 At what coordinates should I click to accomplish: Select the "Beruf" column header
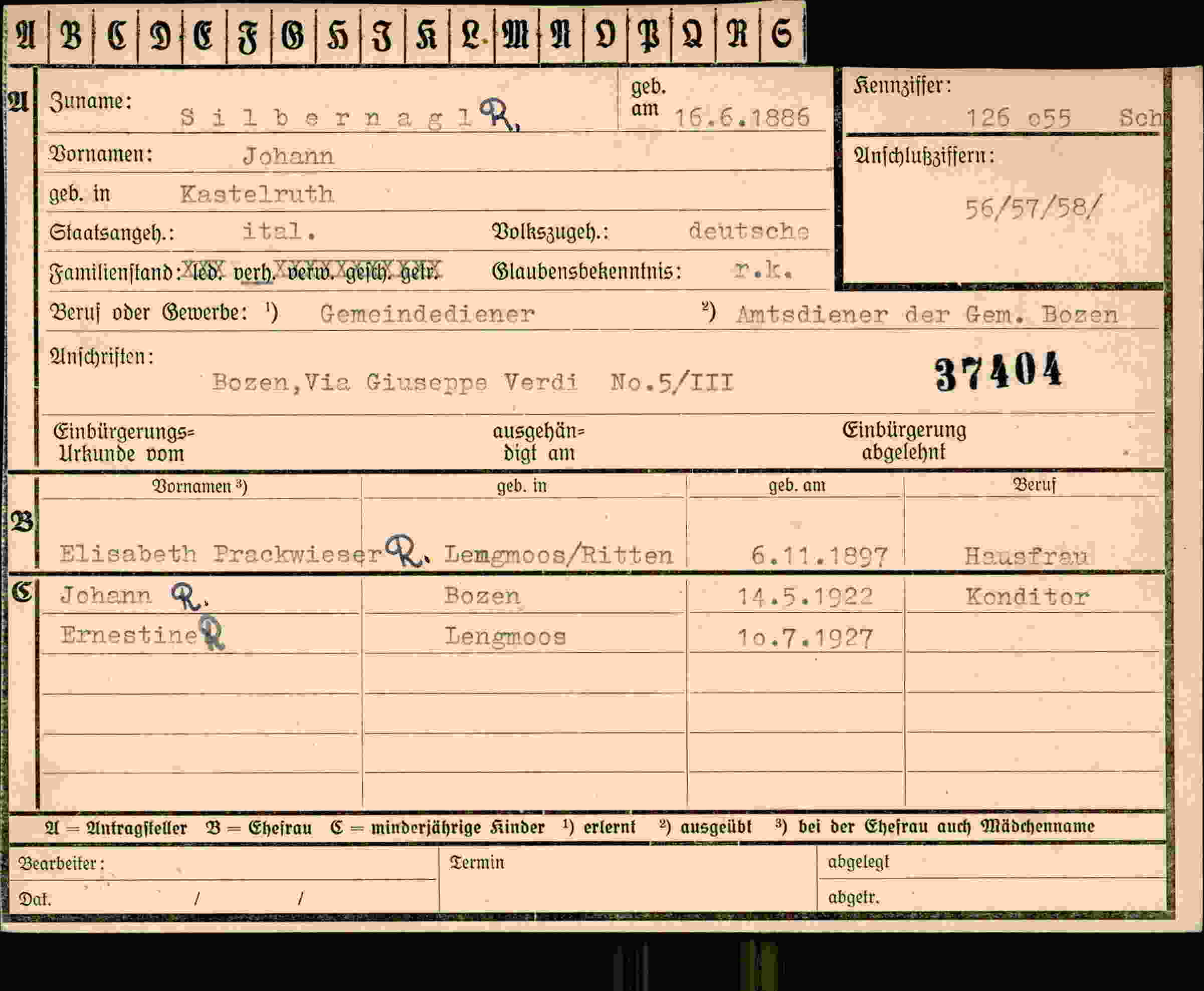1035,484
